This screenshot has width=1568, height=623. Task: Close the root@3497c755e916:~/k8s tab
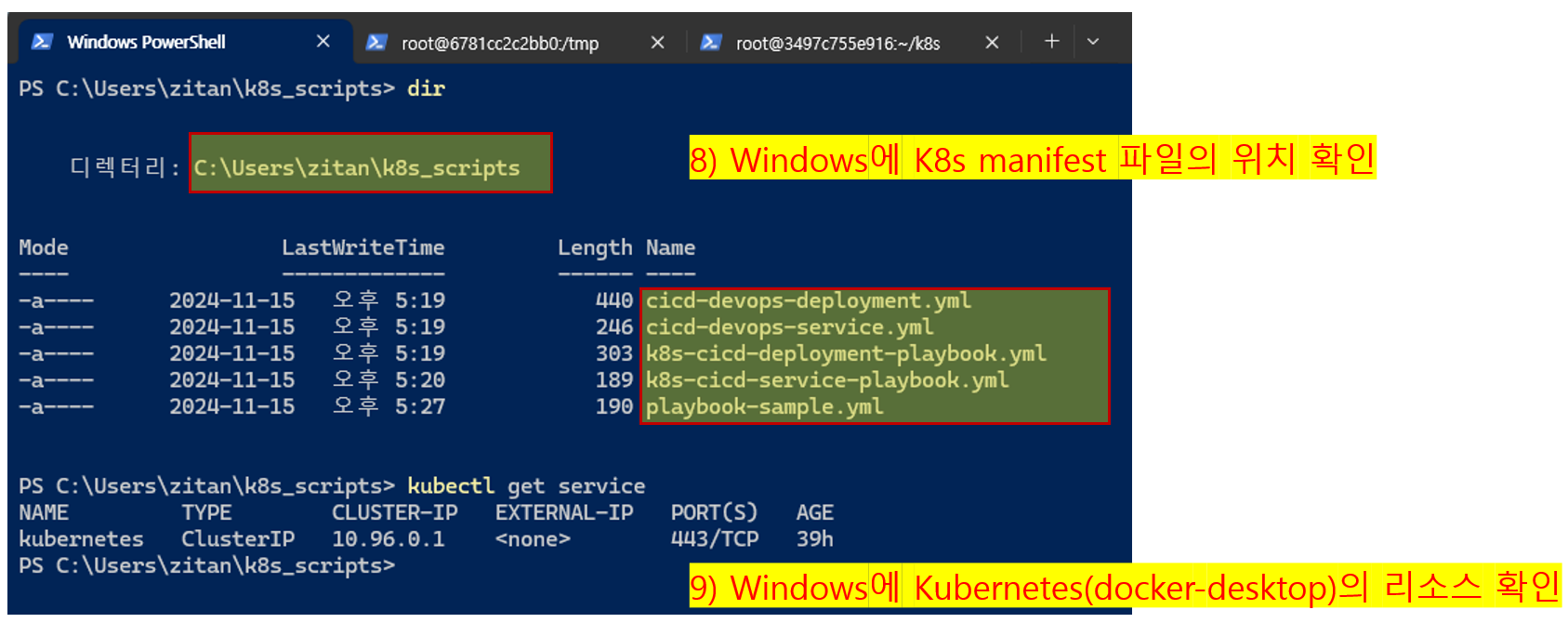(992, 43)
